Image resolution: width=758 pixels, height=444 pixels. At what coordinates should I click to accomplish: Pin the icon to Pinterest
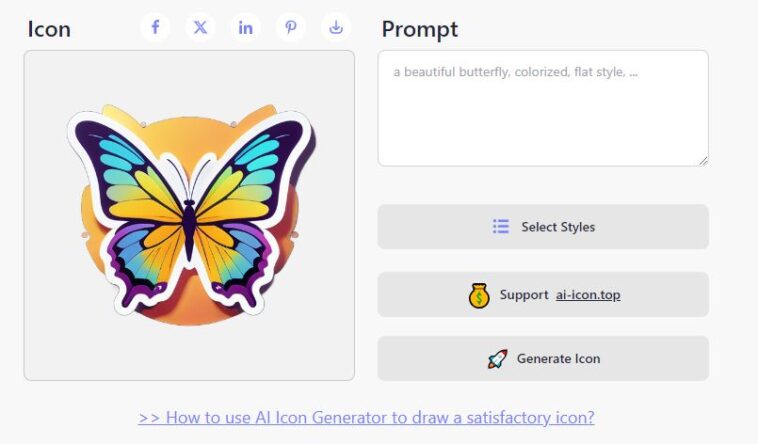pyautogui.click(x=291, y=27)
